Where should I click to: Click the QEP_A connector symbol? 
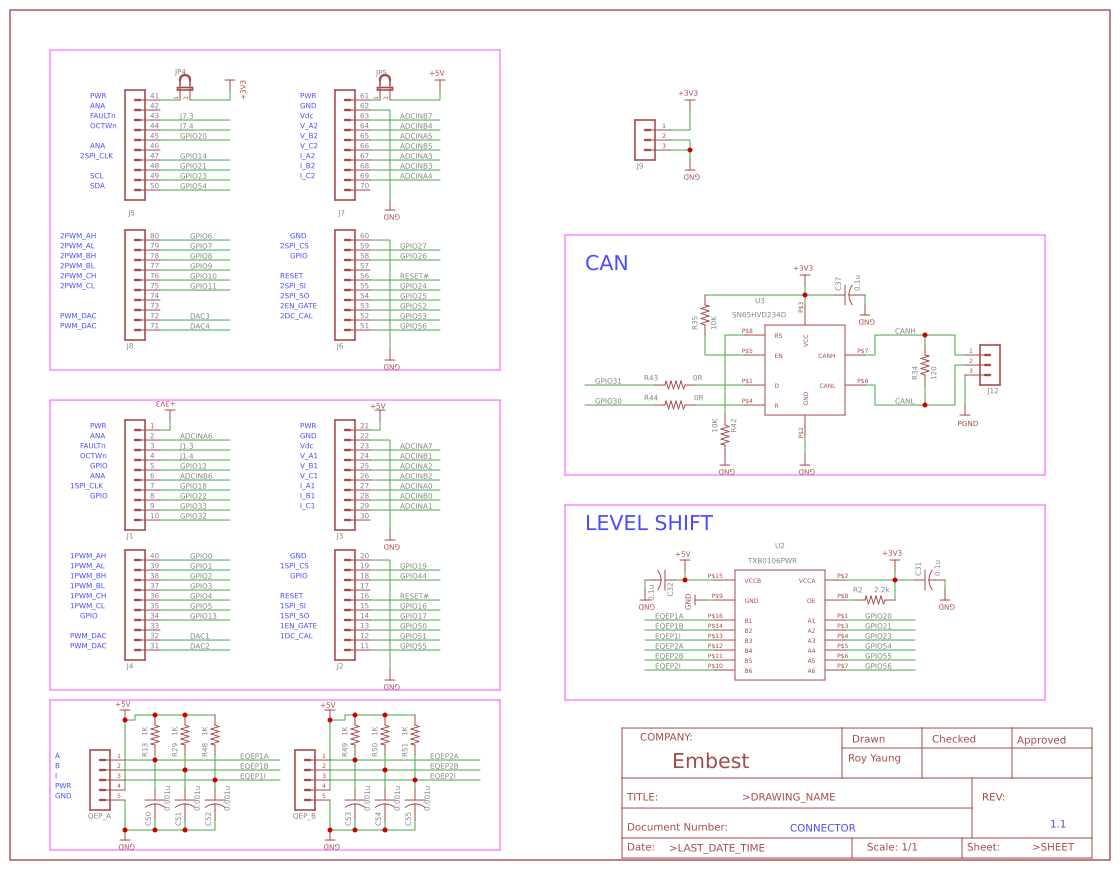pyautogui.click(x=100, y=780)
